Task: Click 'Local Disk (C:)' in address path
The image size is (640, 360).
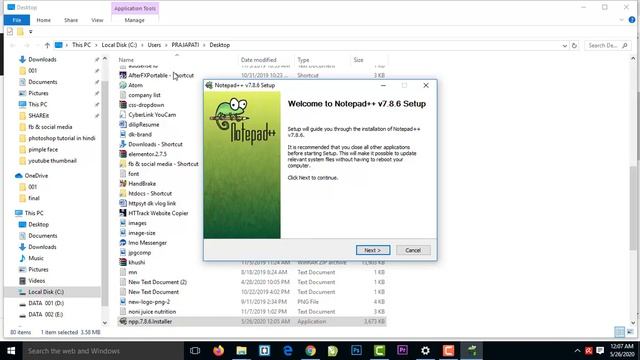Action: [x=119, y=45]
